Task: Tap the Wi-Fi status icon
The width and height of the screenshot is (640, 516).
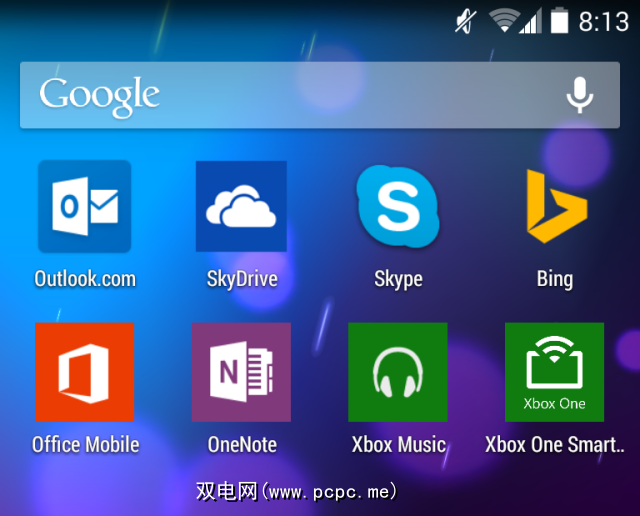Action: [504, 20]
